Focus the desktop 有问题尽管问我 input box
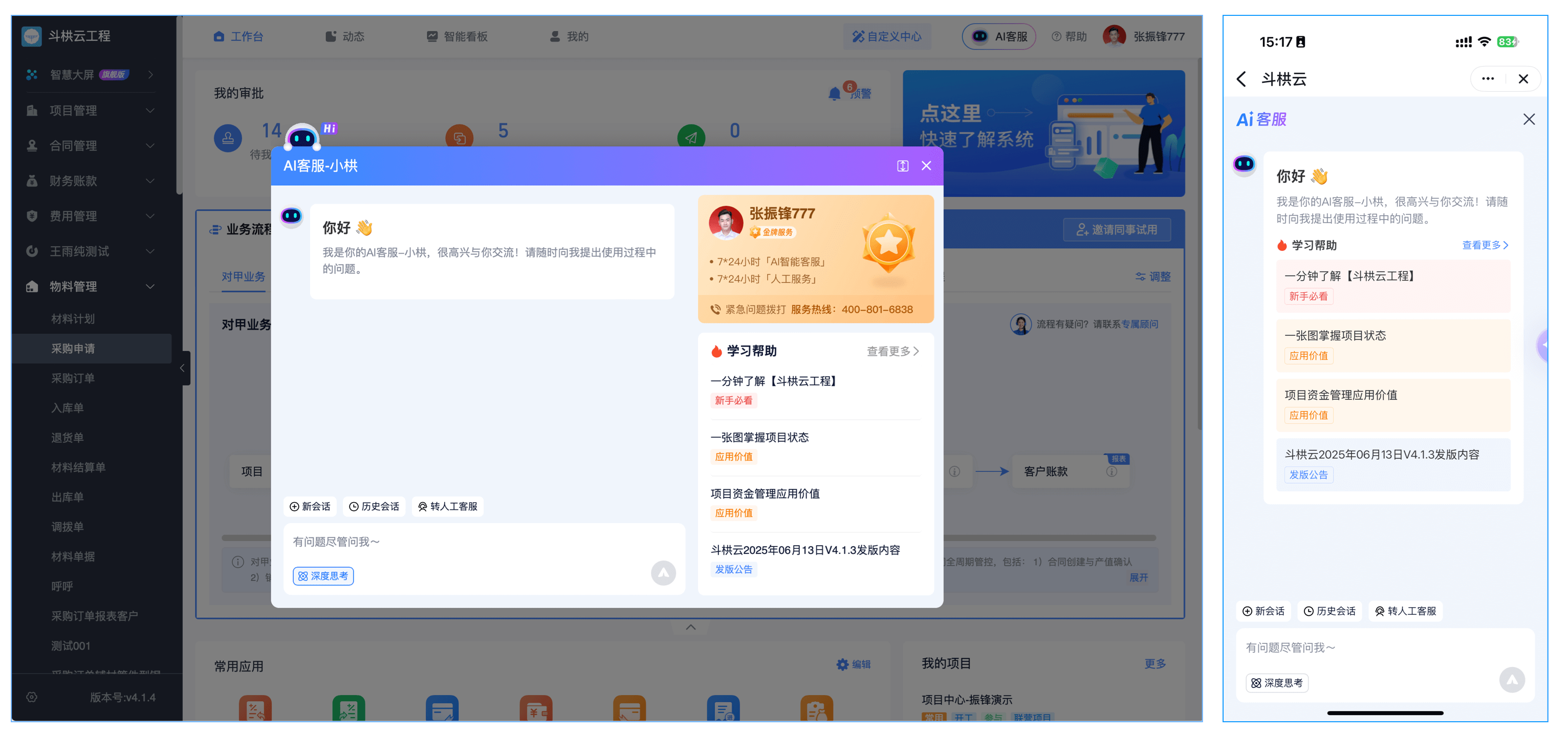 485,543
